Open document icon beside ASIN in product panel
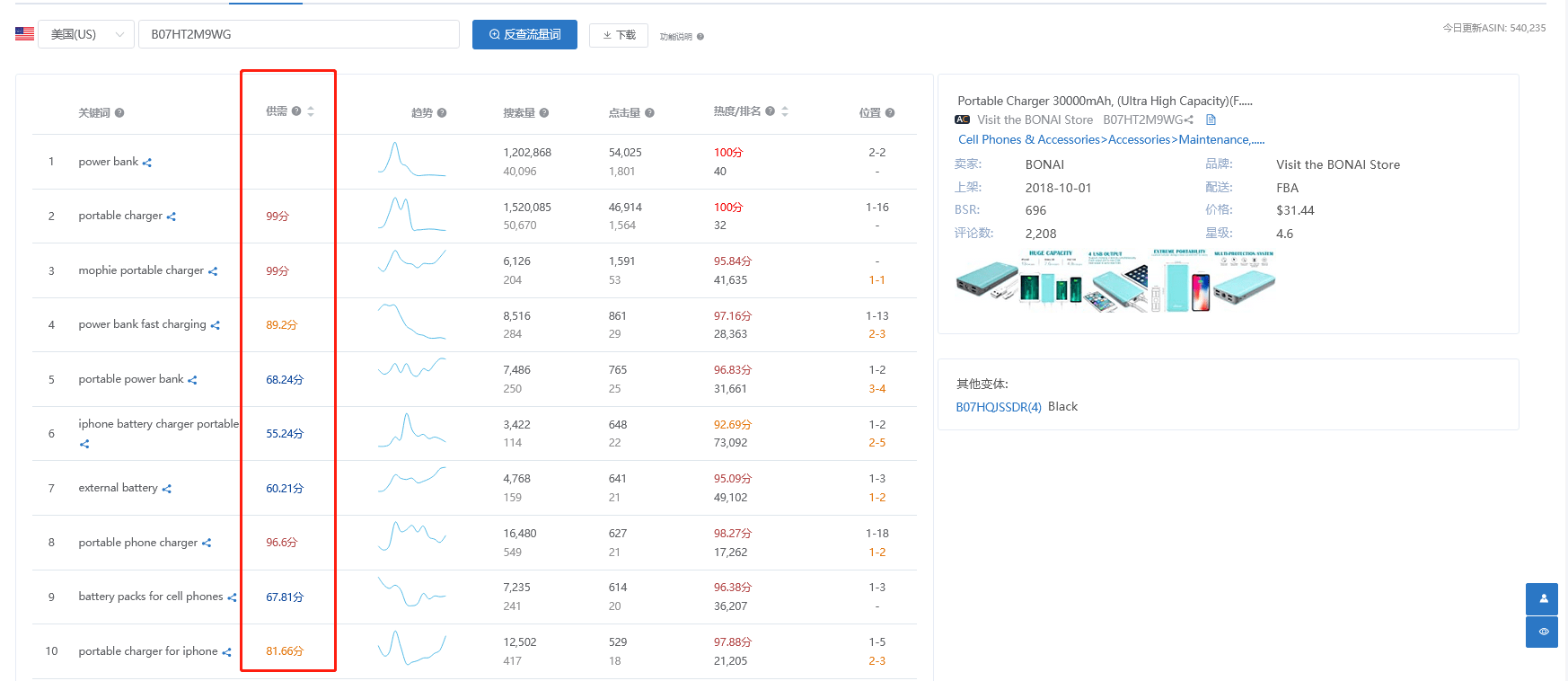This screenshot has width=1568, height=681. pos(1211,119)
